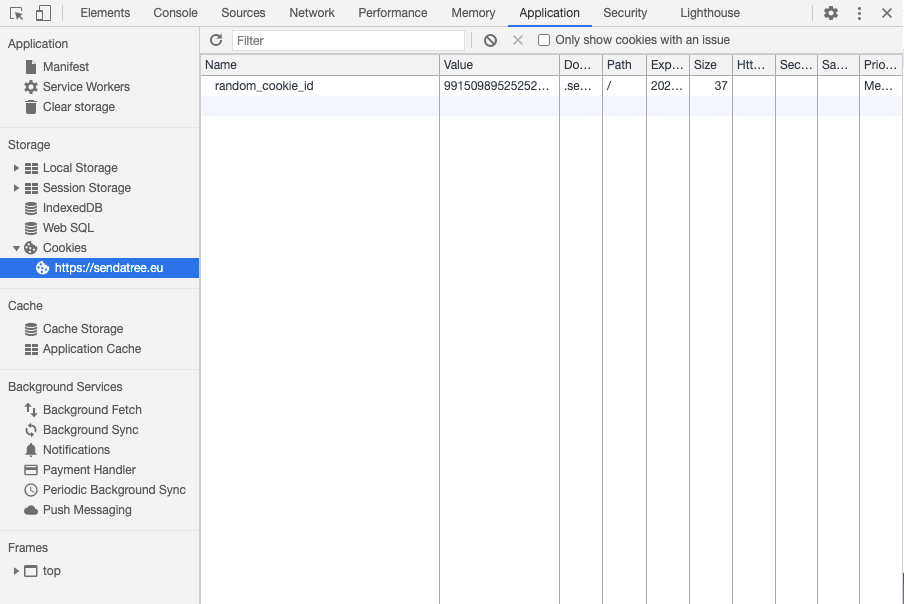Expand the top frame node

pyautogui.click(x=16, y=571)
